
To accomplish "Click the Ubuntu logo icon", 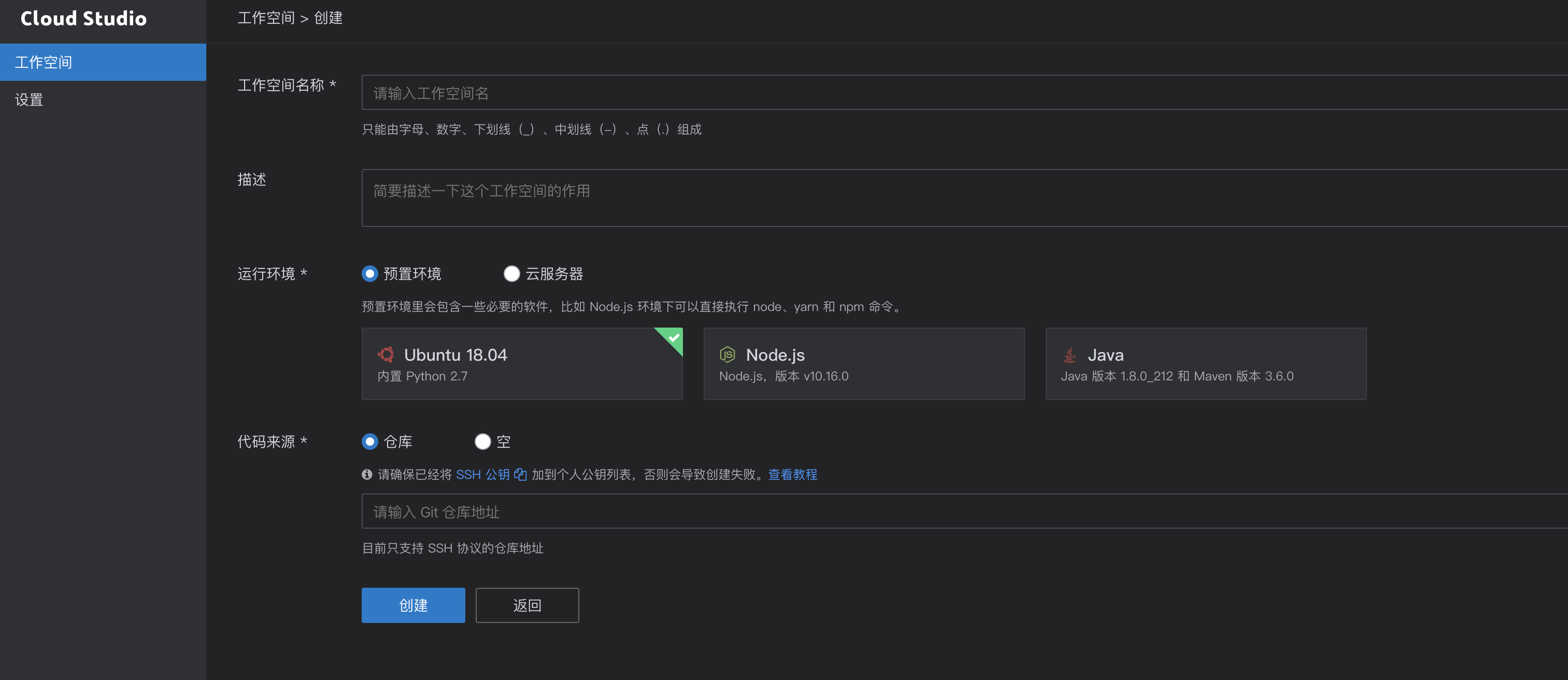I will (386, 354).
